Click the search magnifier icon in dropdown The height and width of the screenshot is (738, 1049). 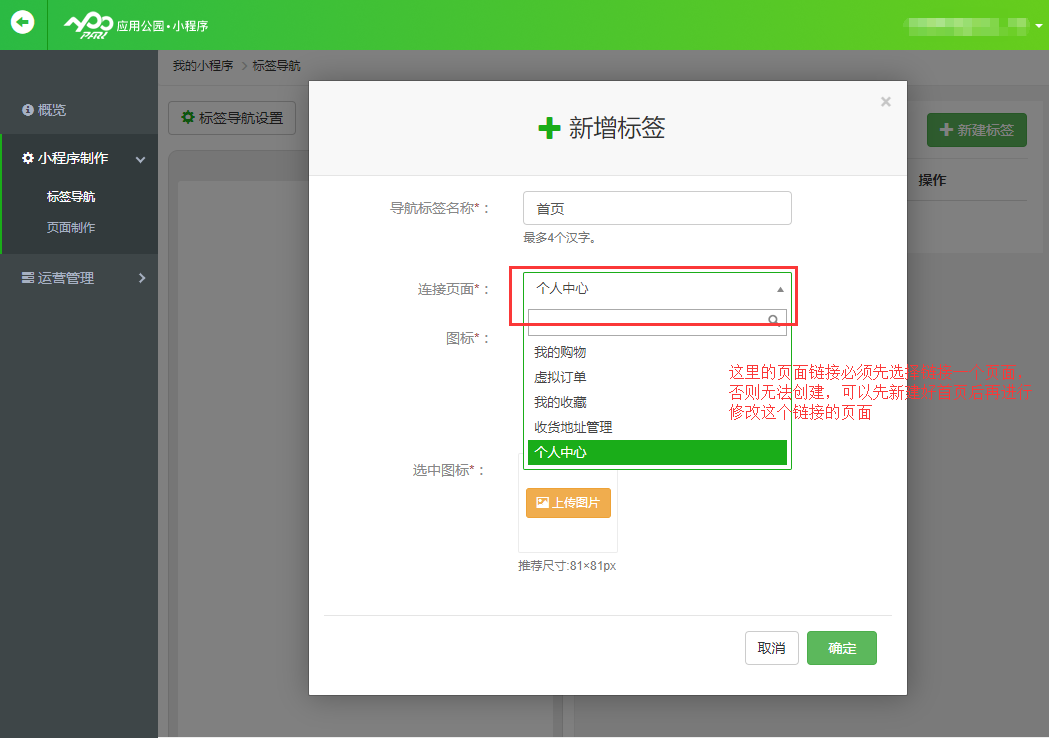774,321
